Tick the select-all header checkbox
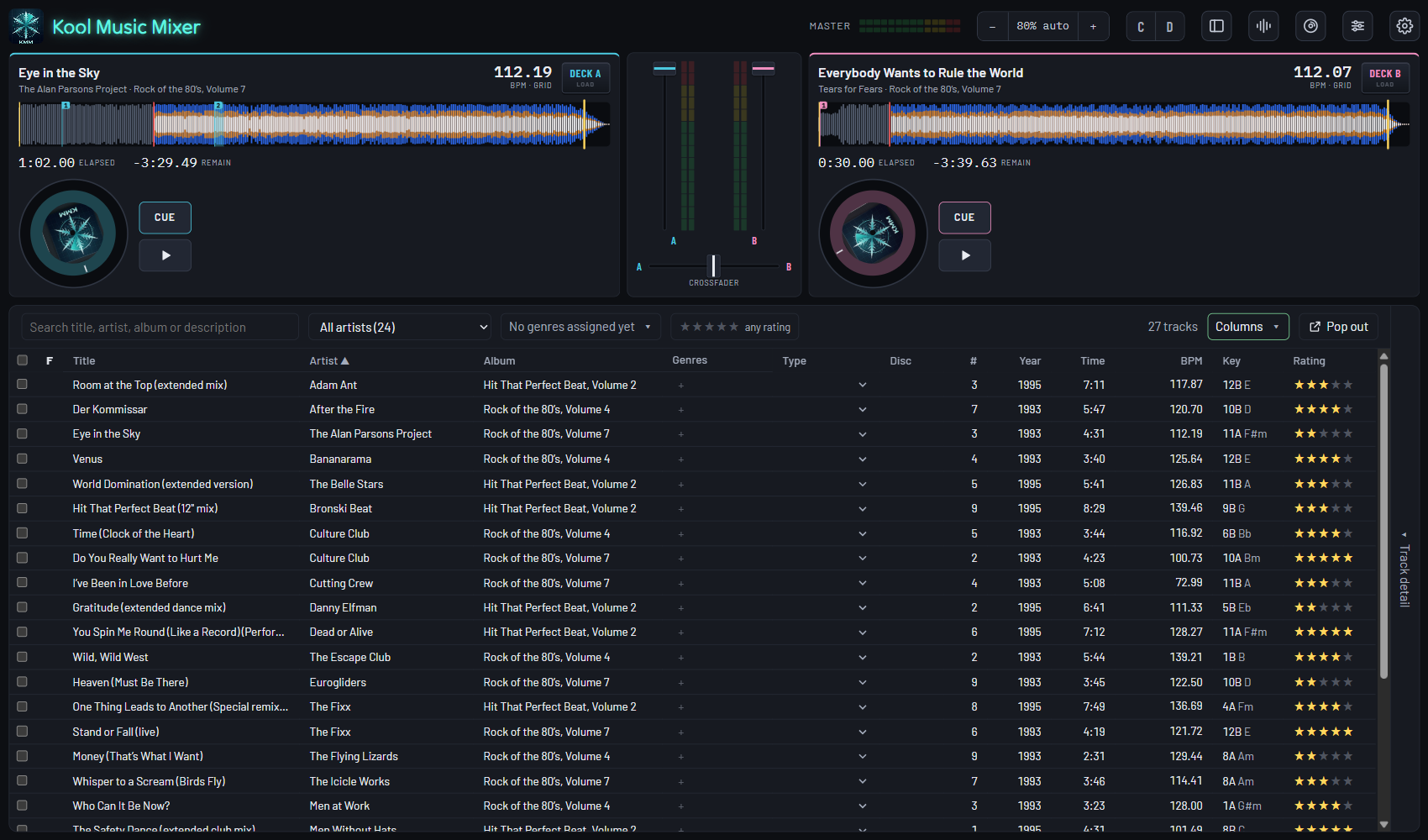The width and height of the screenshot is (1428, 840). [23, 360]
